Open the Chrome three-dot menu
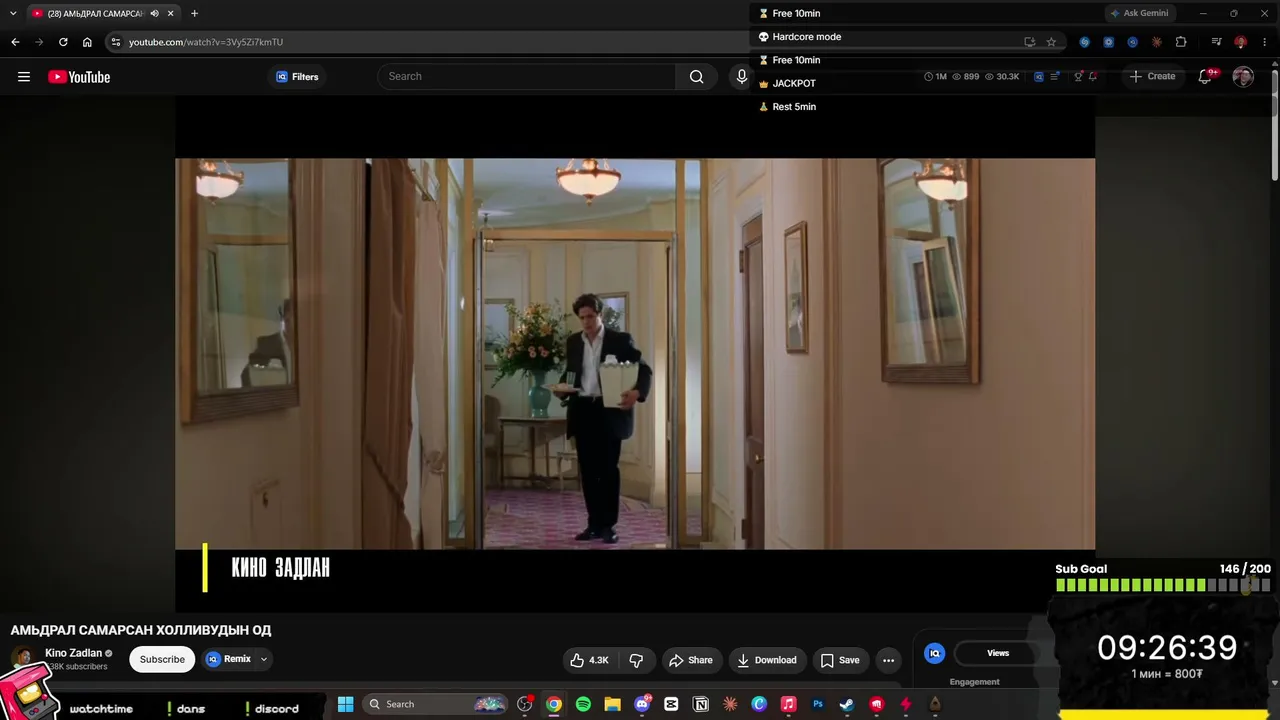Screen dimensions: 1280x720 [1265, 42]
